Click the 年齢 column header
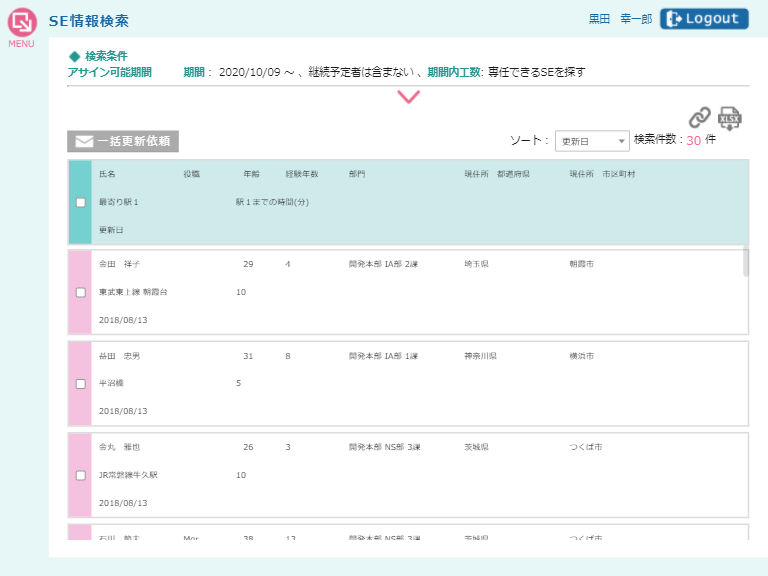768x576 pixels. click(x=251, y=174)
